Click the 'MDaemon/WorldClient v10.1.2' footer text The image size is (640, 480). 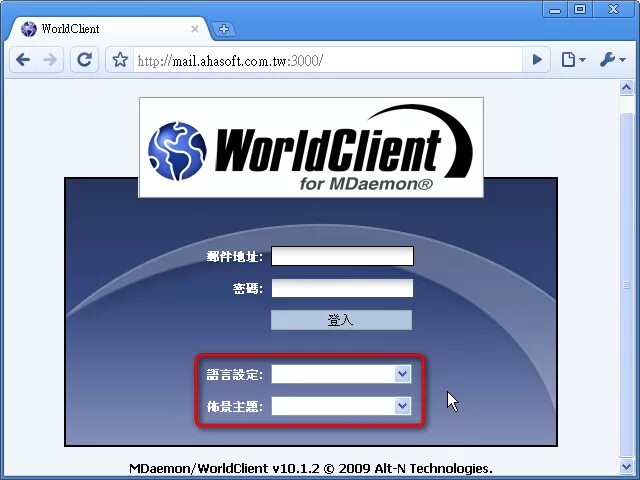pos(224,468)
